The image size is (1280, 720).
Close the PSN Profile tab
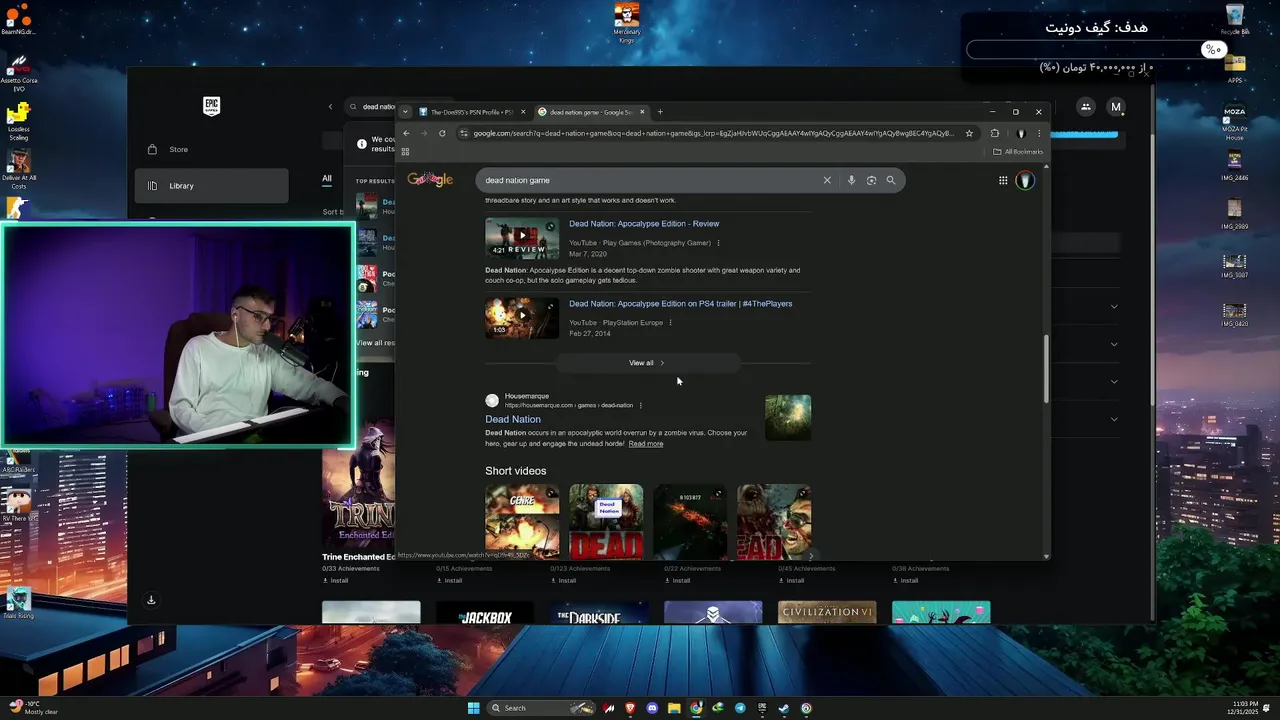point(522,112)
